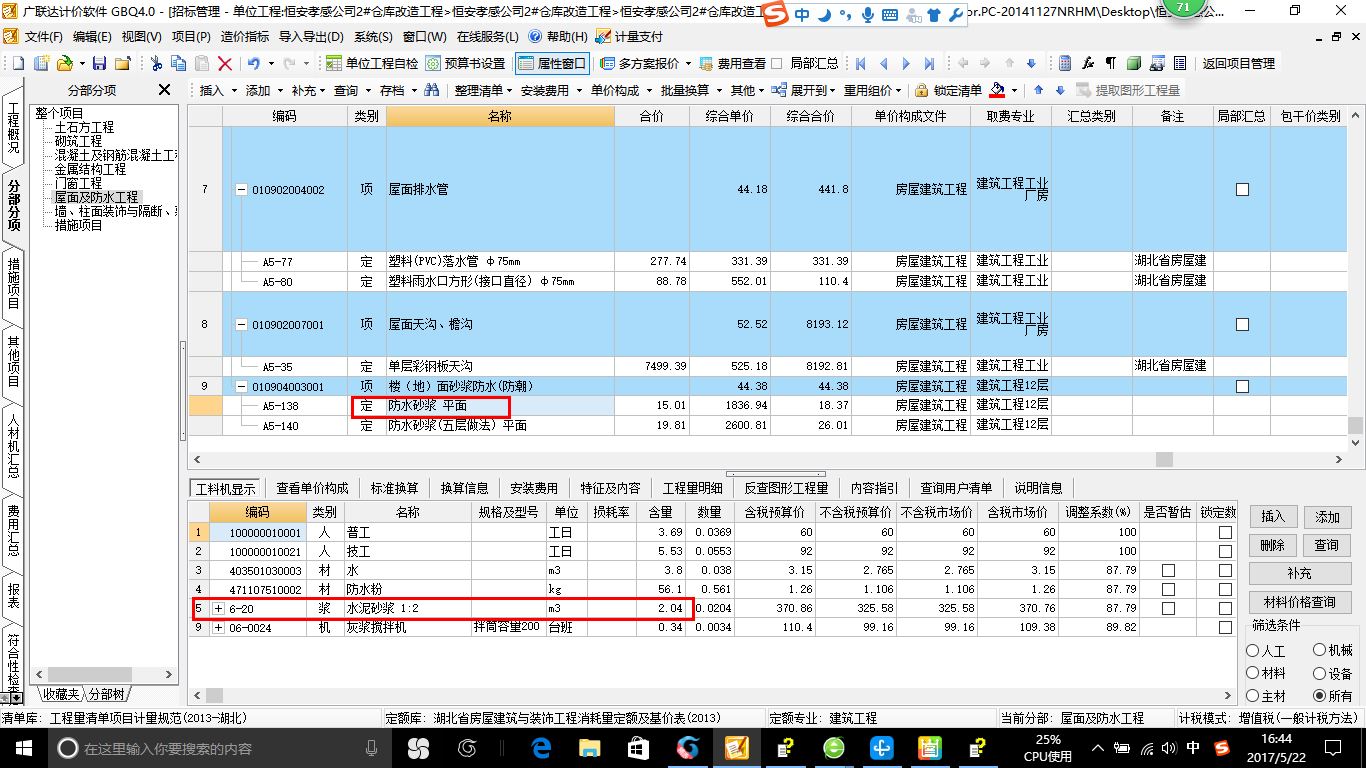Image resolution: width=1366 pixels, height=768 pixels.
Task: Select the 机械 filter radio button
Action: [1319, 651]
